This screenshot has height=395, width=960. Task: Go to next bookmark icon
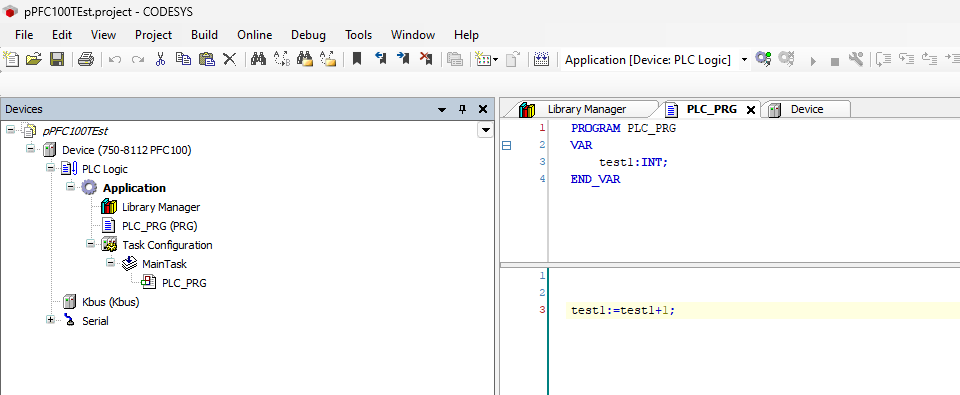point(403,59)
